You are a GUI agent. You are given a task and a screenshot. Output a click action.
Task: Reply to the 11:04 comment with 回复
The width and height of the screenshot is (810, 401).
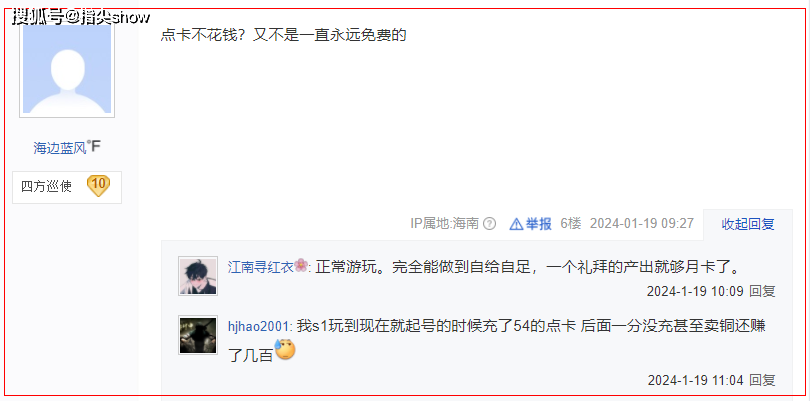click(x=762, y=381)
